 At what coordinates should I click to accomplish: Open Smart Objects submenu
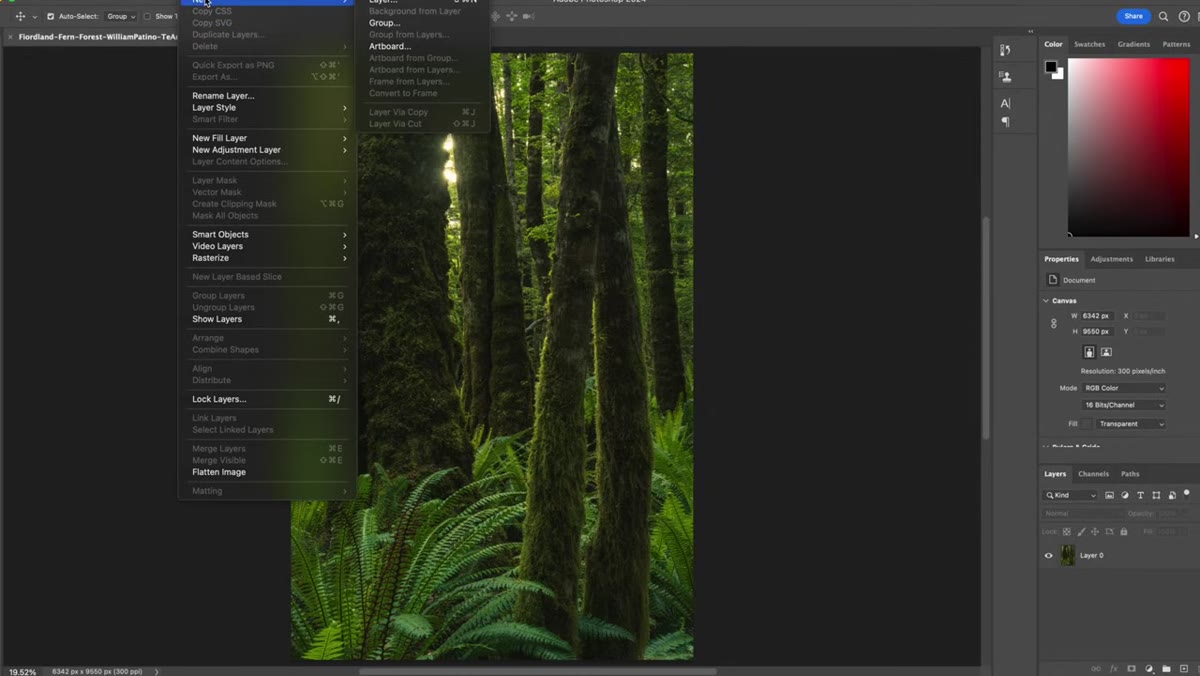click(x=268, y=235)
